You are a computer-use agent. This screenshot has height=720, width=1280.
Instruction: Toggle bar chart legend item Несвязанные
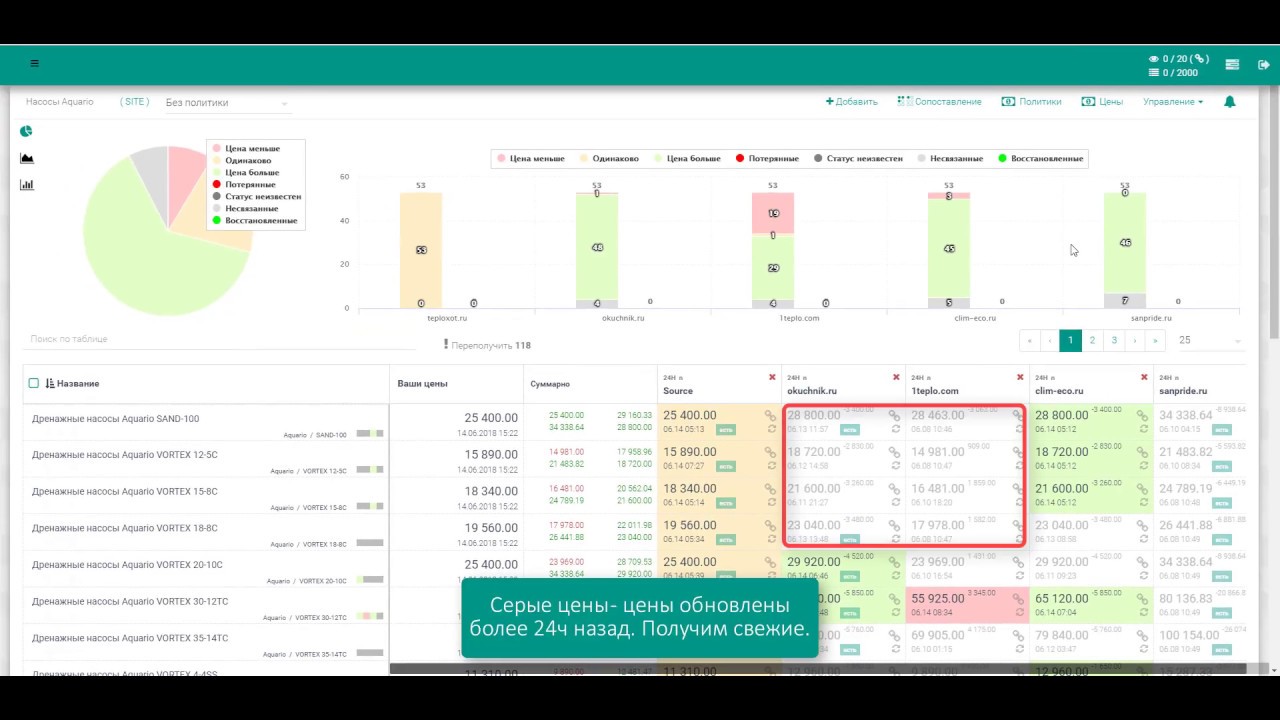(x=949, y=158)
